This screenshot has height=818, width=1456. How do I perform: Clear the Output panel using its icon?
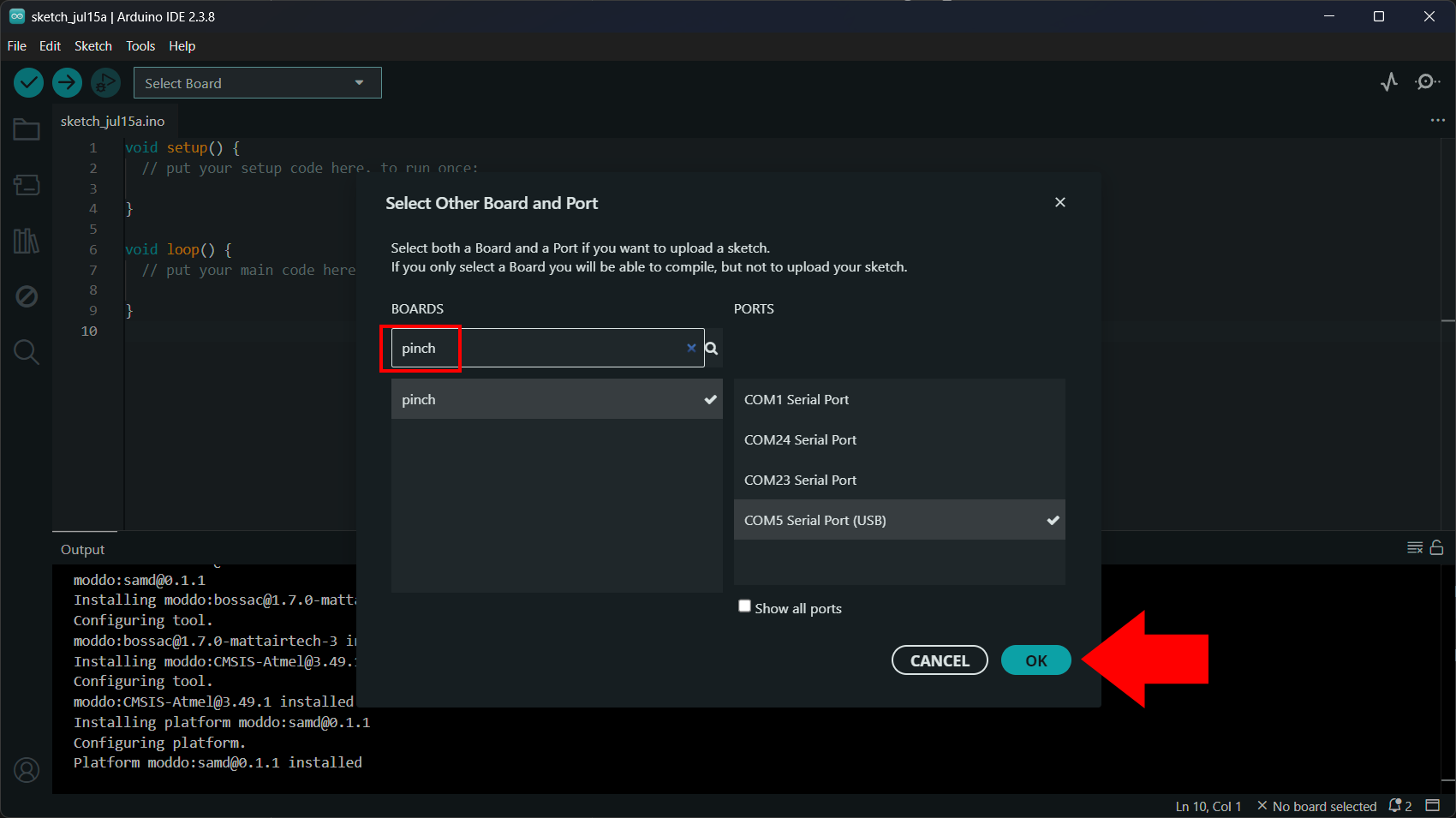pyautogui.click(x=1415, y=548)
